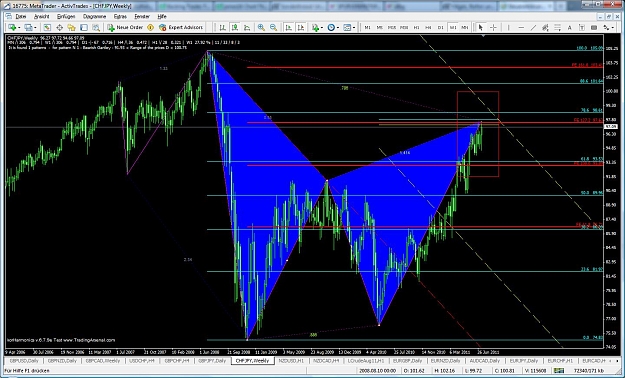Select the MN timeframe button
This screenshot has width=625, height=378.
click(465, 28)
